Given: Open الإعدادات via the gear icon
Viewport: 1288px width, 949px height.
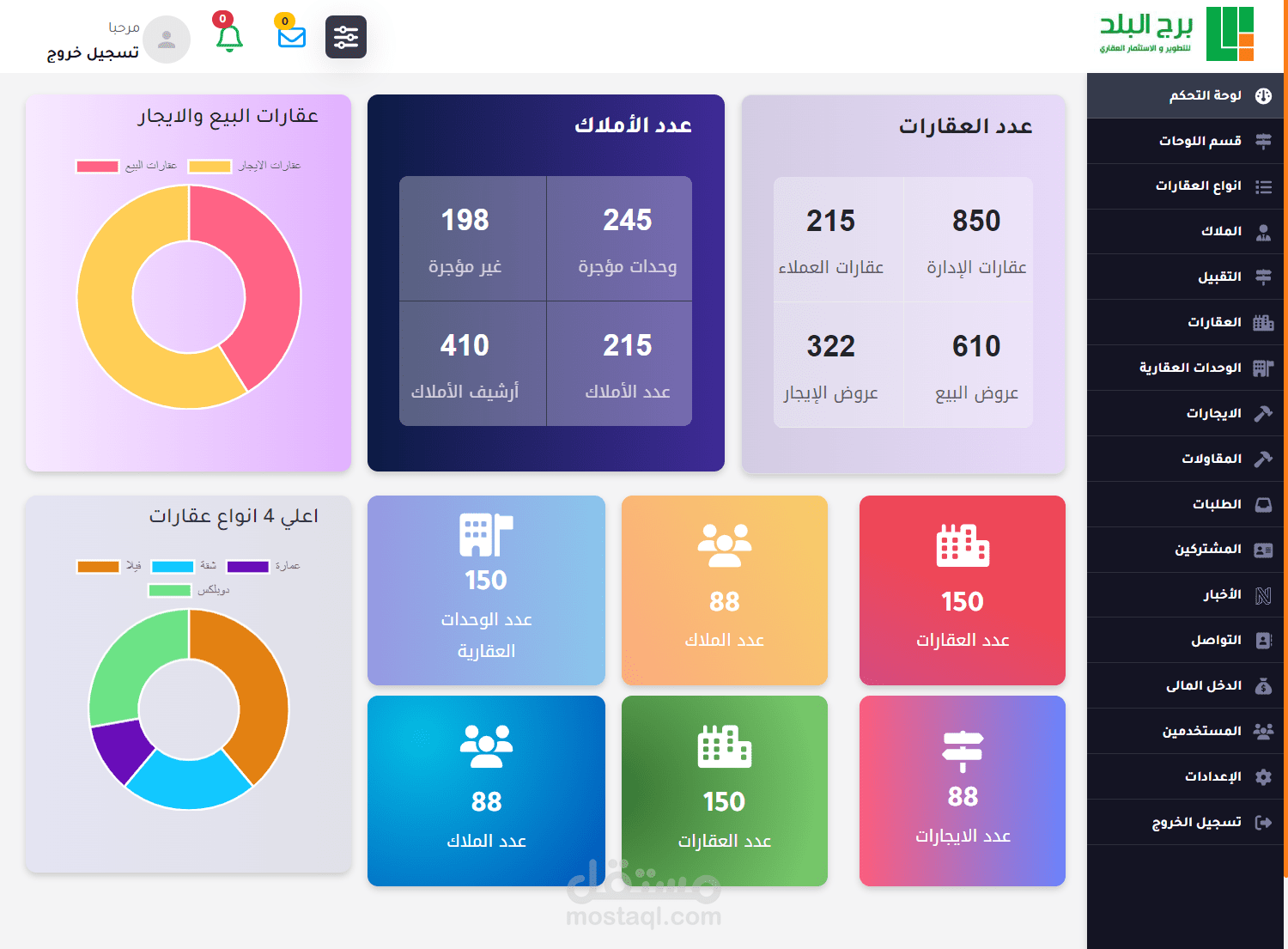Looking at the screenshot, I should (1263, 776).
